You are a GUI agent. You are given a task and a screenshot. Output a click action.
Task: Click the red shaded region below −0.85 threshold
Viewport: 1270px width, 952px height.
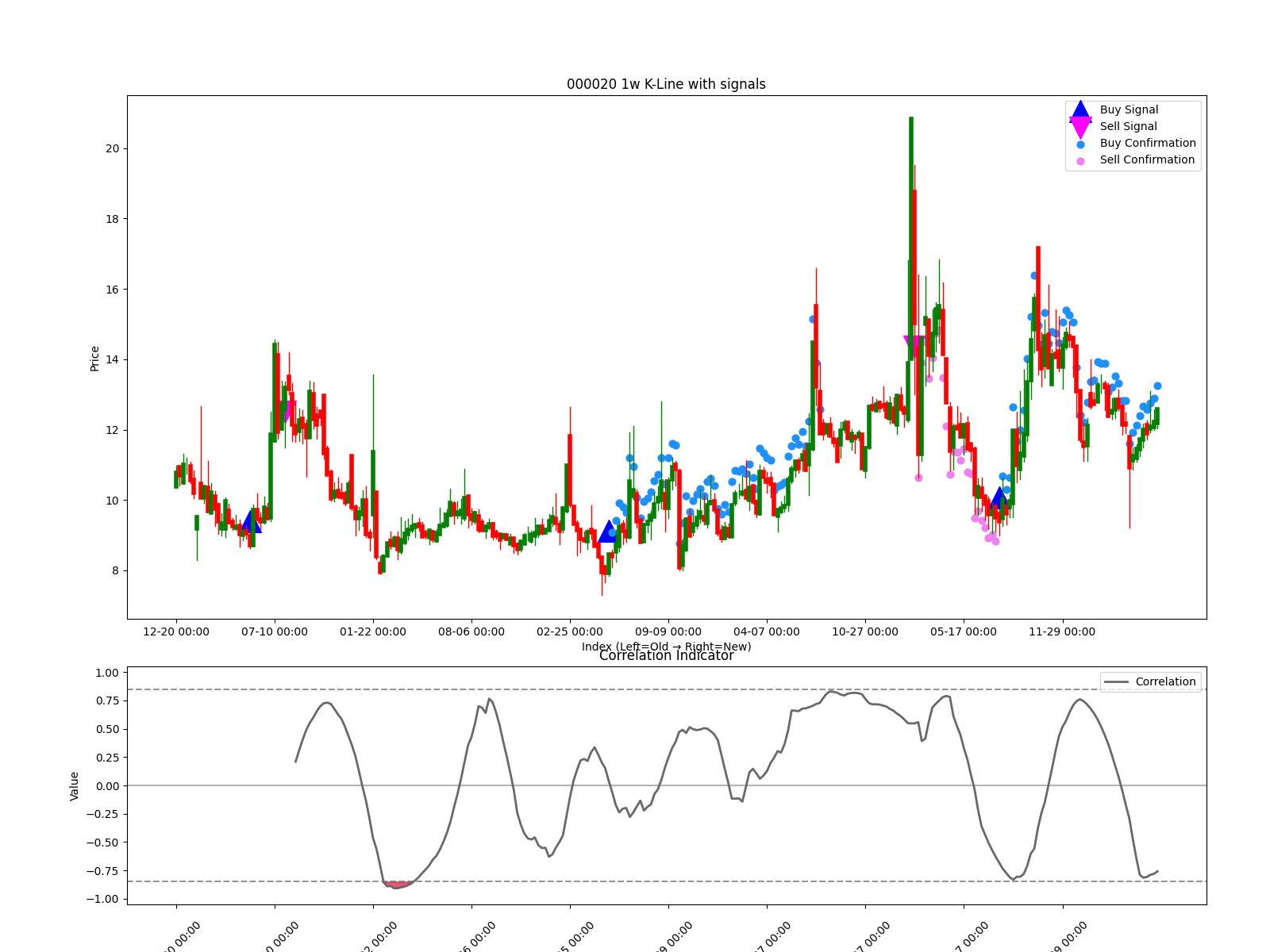coord(398,884)
